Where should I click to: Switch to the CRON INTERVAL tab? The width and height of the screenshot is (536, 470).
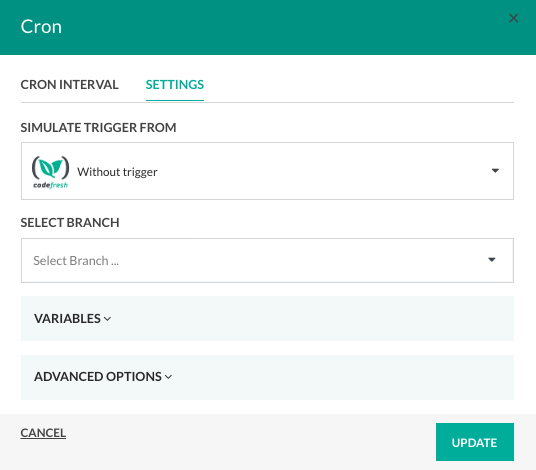(x=69, y=85)
